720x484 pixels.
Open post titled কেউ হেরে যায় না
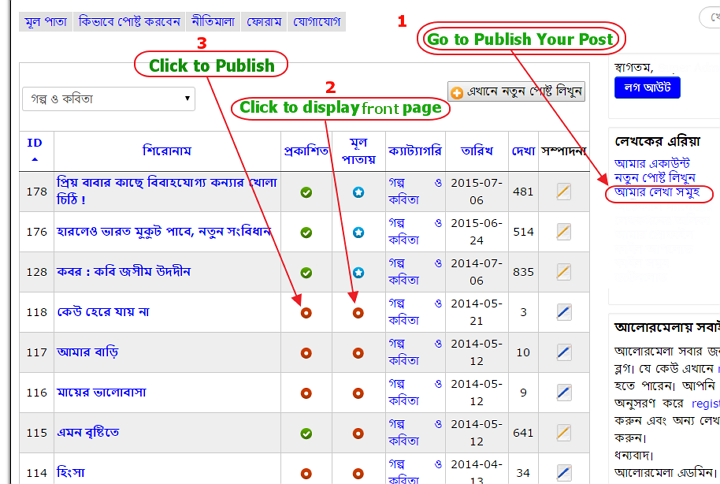(103, 312)
